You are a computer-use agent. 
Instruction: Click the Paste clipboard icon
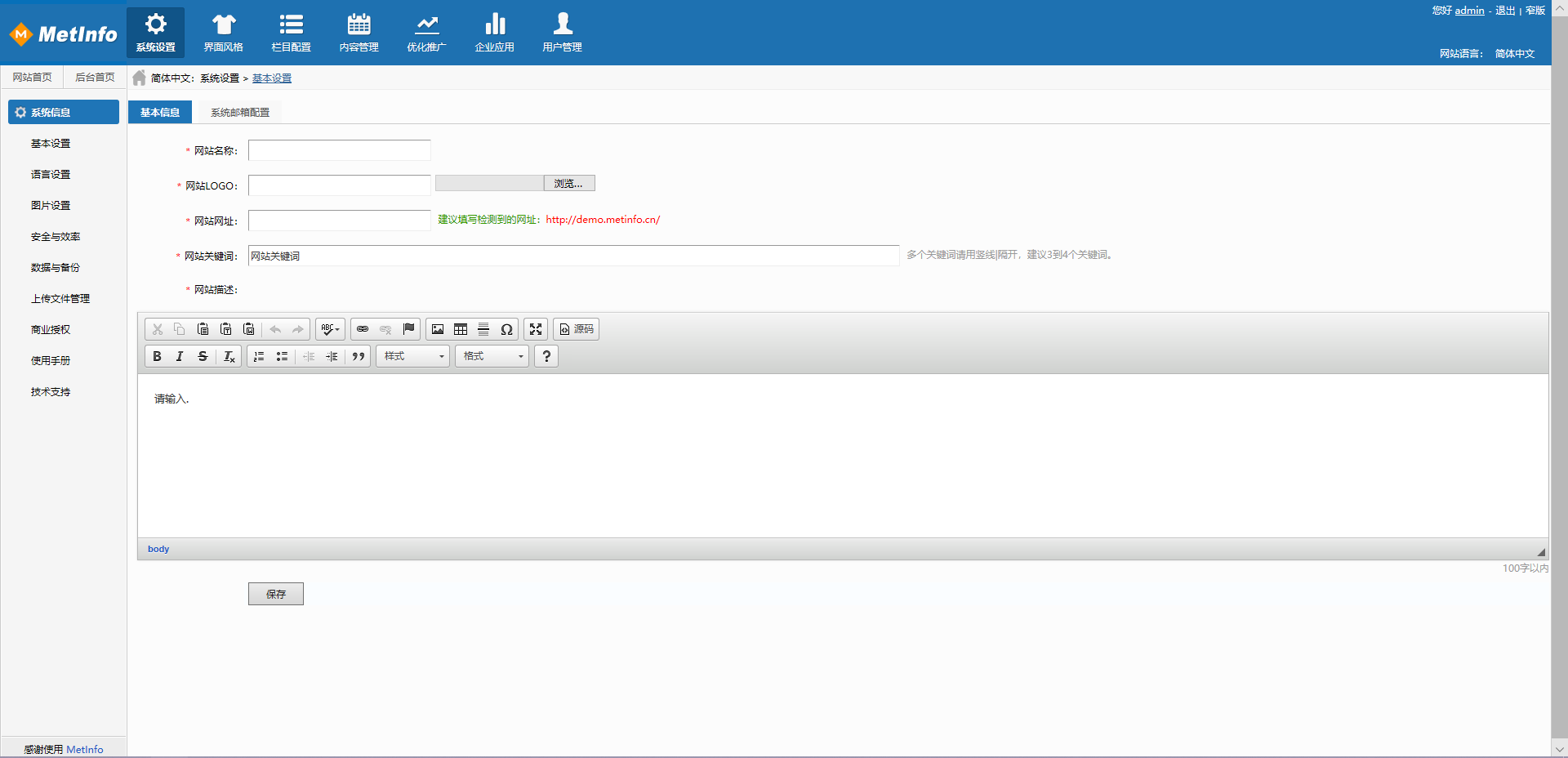(x=203, y=329)
